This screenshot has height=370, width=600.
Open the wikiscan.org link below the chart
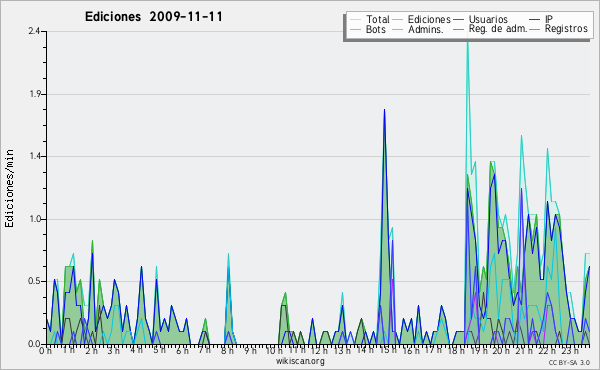300,361
